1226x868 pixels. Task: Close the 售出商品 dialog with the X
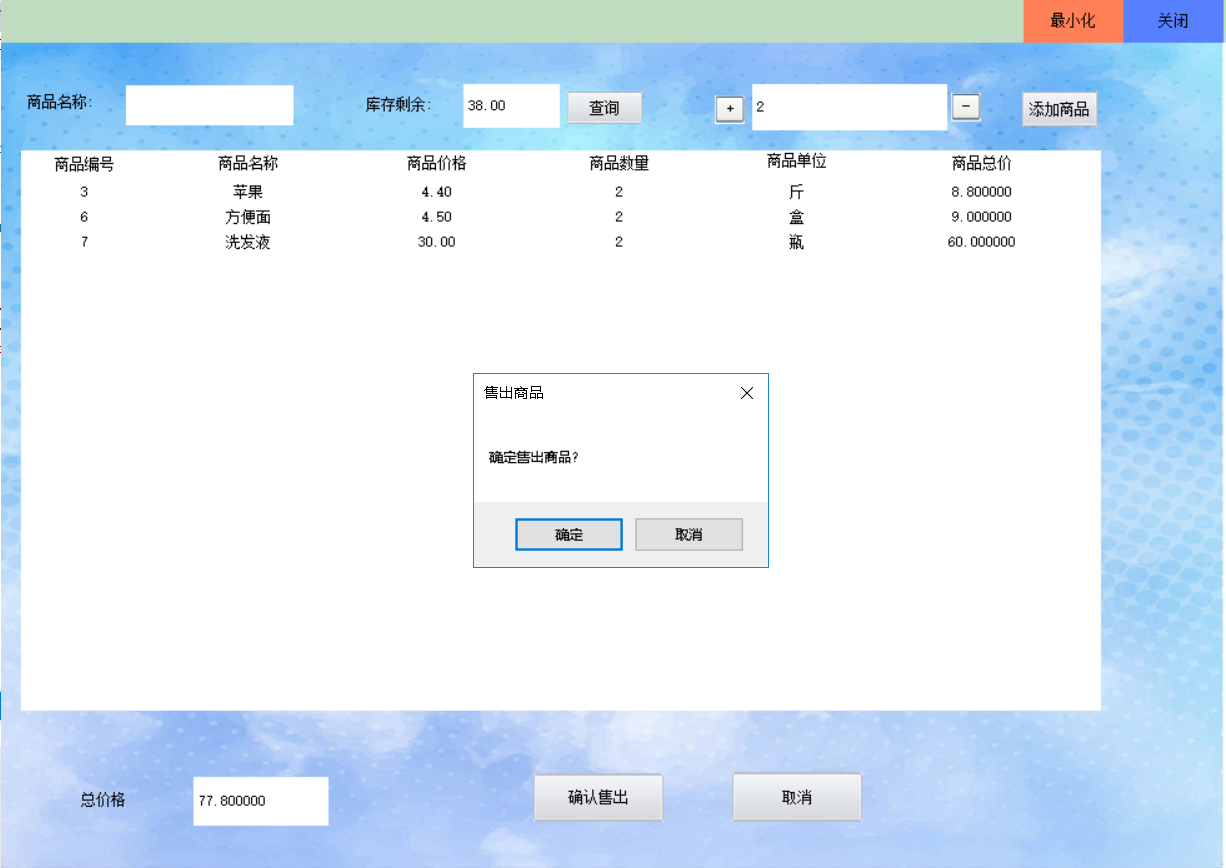tap(746, 393)
